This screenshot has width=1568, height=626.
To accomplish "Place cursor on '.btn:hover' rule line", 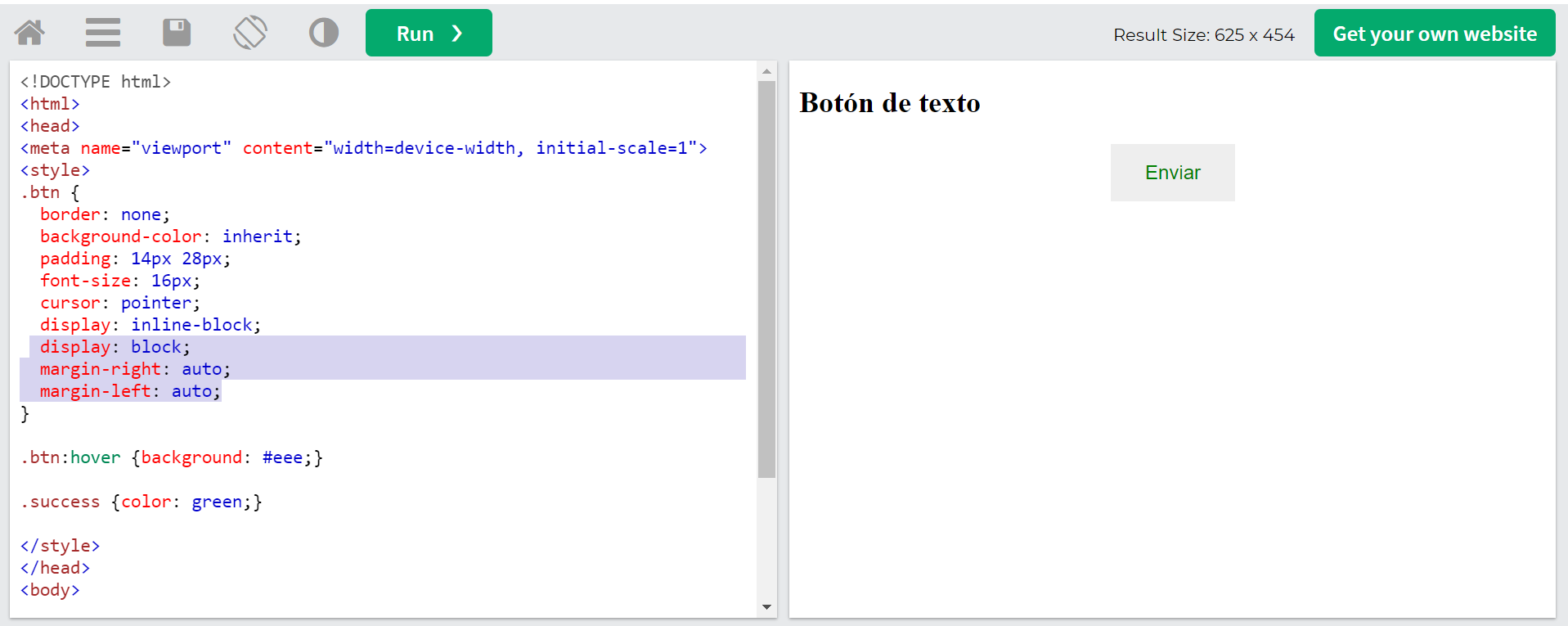I will [x=172, y=457].
